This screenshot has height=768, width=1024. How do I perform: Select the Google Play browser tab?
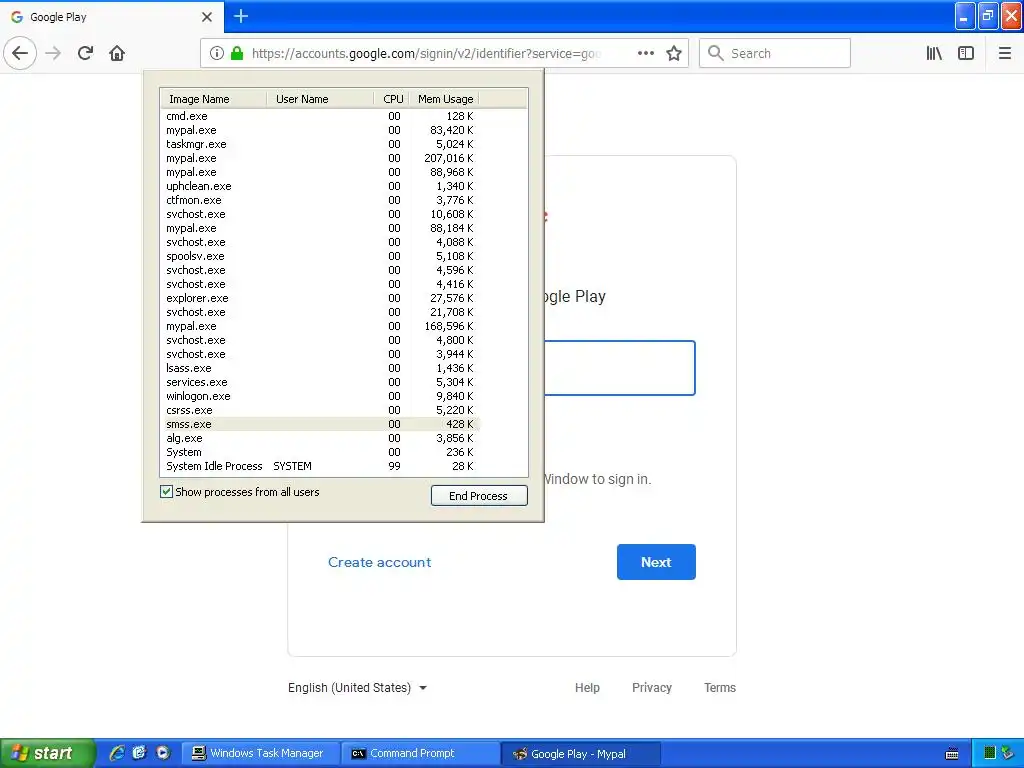click(x=111, y=16)
